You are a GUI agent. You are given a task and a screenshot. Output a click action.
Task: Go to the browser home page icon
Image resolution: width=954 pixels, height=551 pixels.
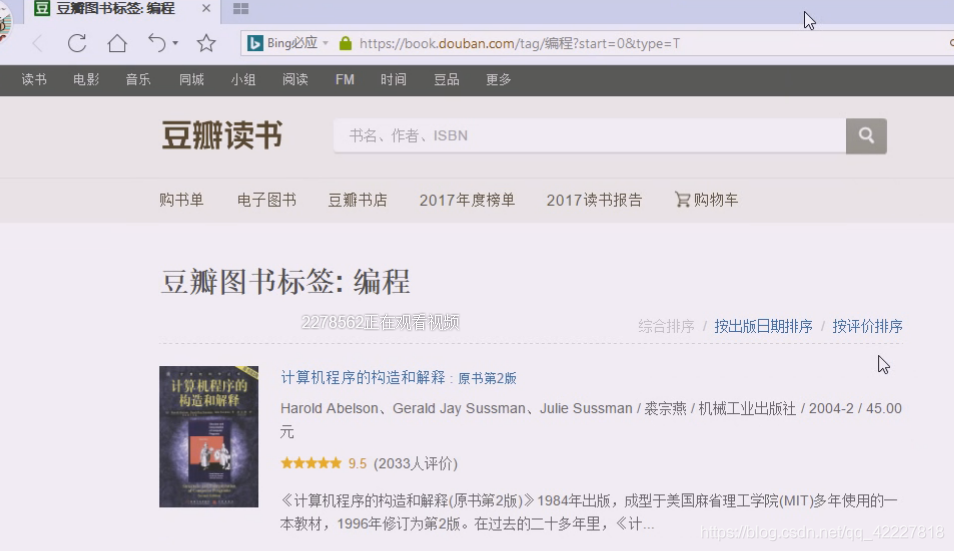click(x=117, y=43)
